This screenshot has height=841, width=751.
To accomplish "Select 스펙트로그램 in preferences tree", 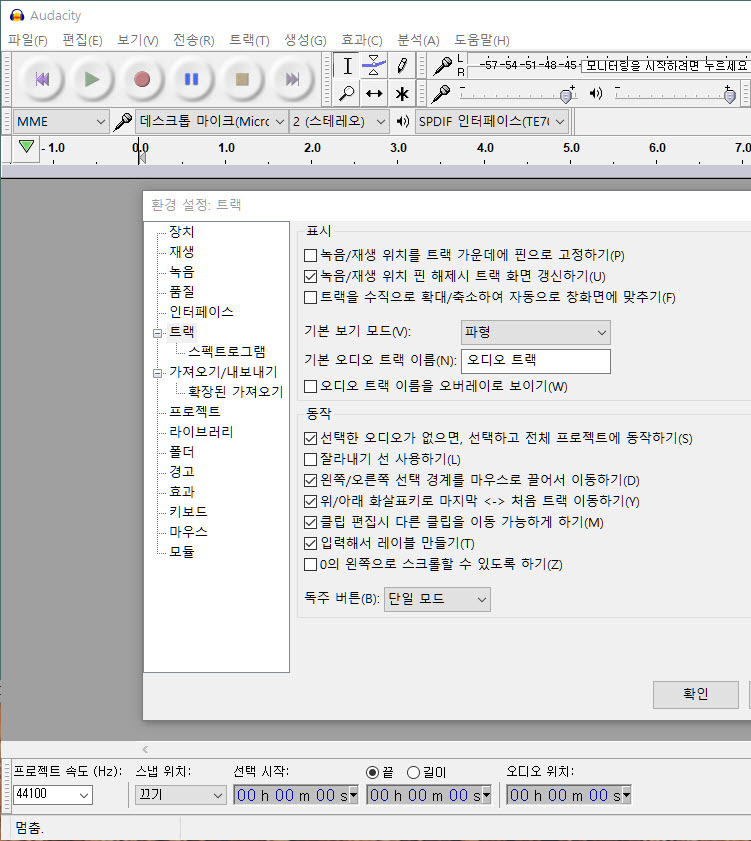I will tap(227, 352).
